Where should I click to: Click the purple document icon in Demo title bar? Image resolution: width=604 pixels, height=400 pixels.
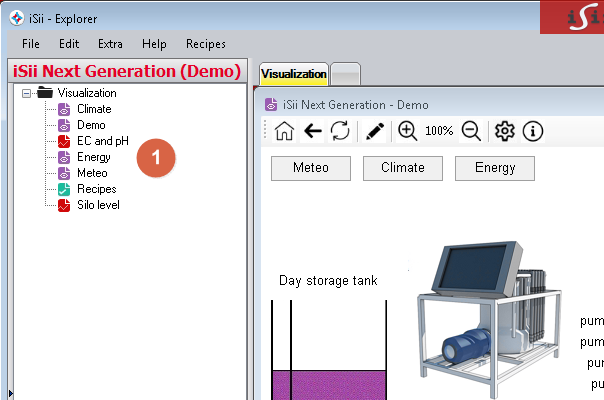[x=271, y=104]
